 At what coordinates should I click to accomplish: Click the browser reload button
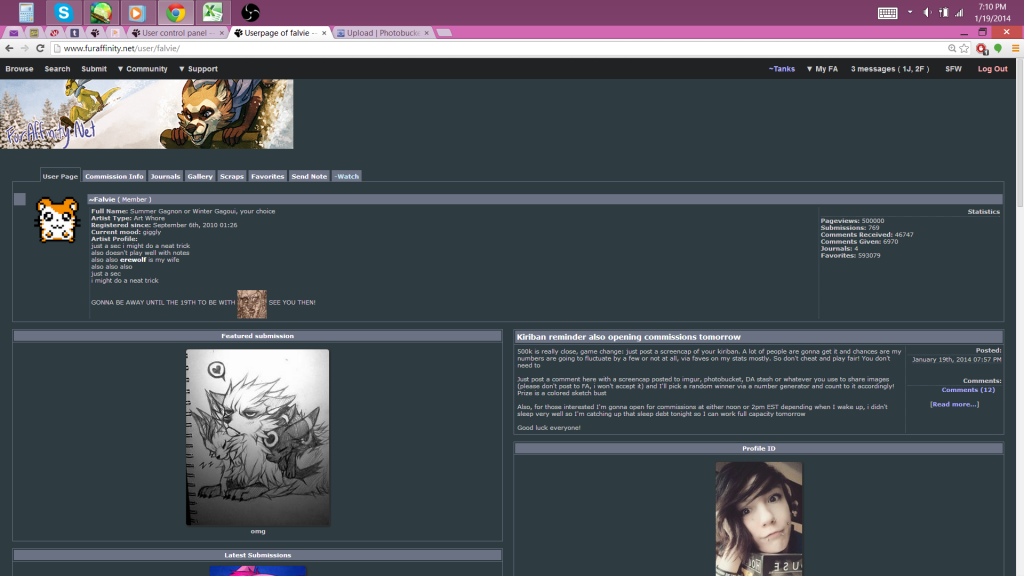coord(40,48)
